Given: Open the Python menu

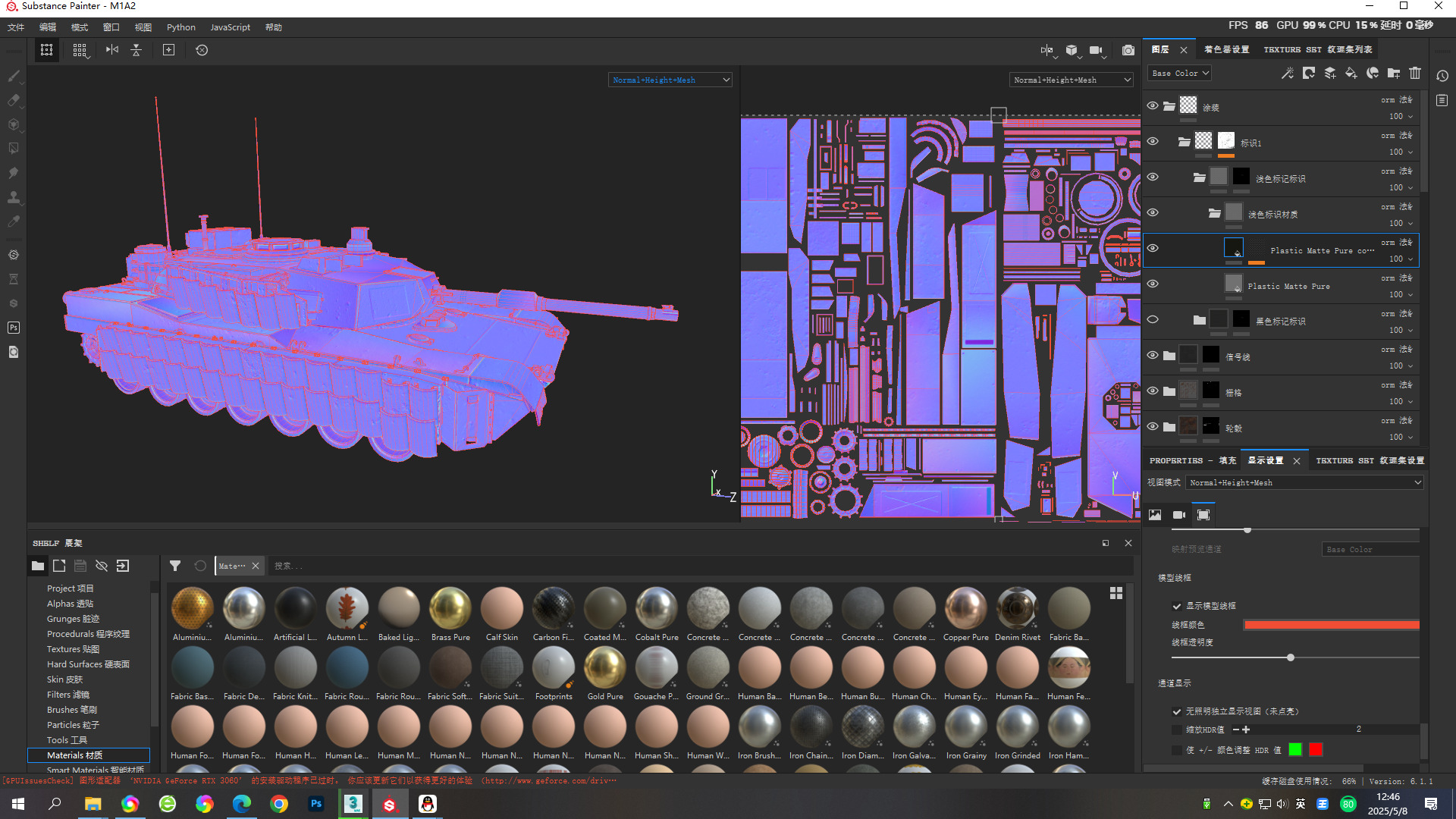Looking at the screenshot, I should 180,27.
